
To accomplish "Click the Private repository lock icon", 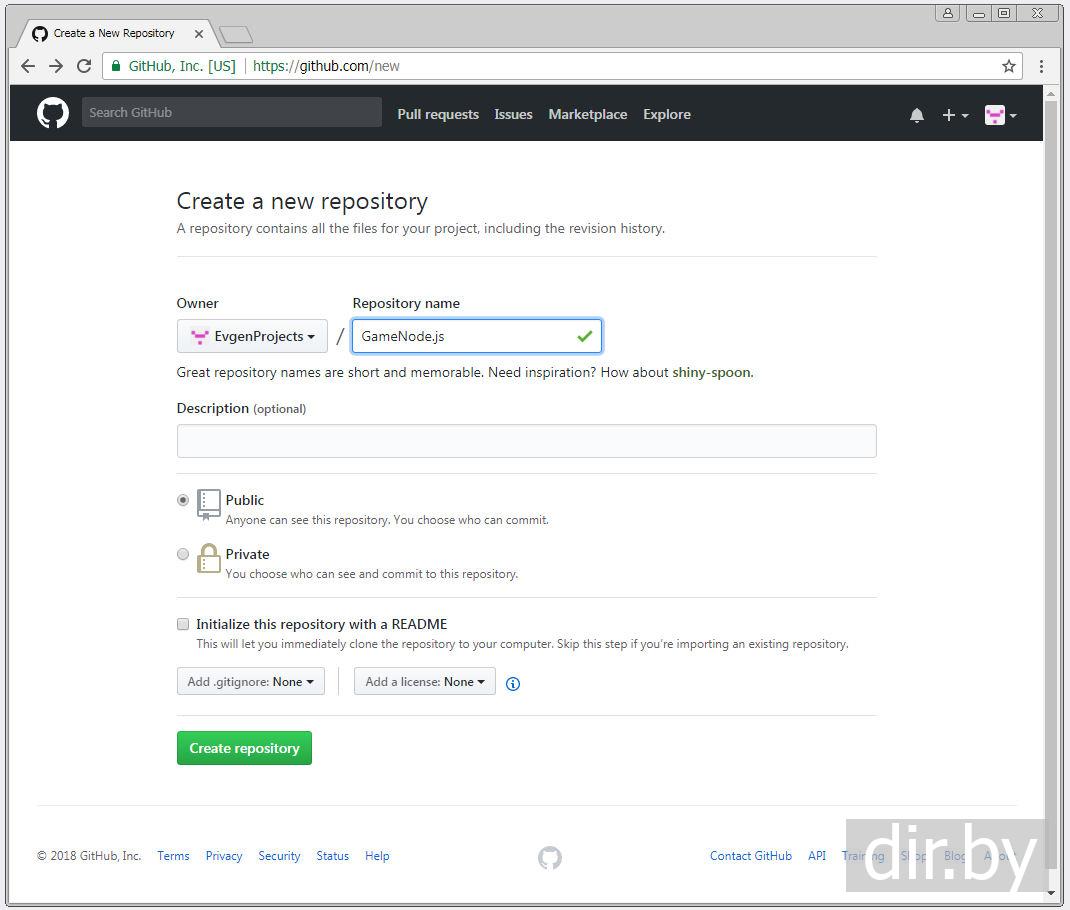I will click(208, 559).
